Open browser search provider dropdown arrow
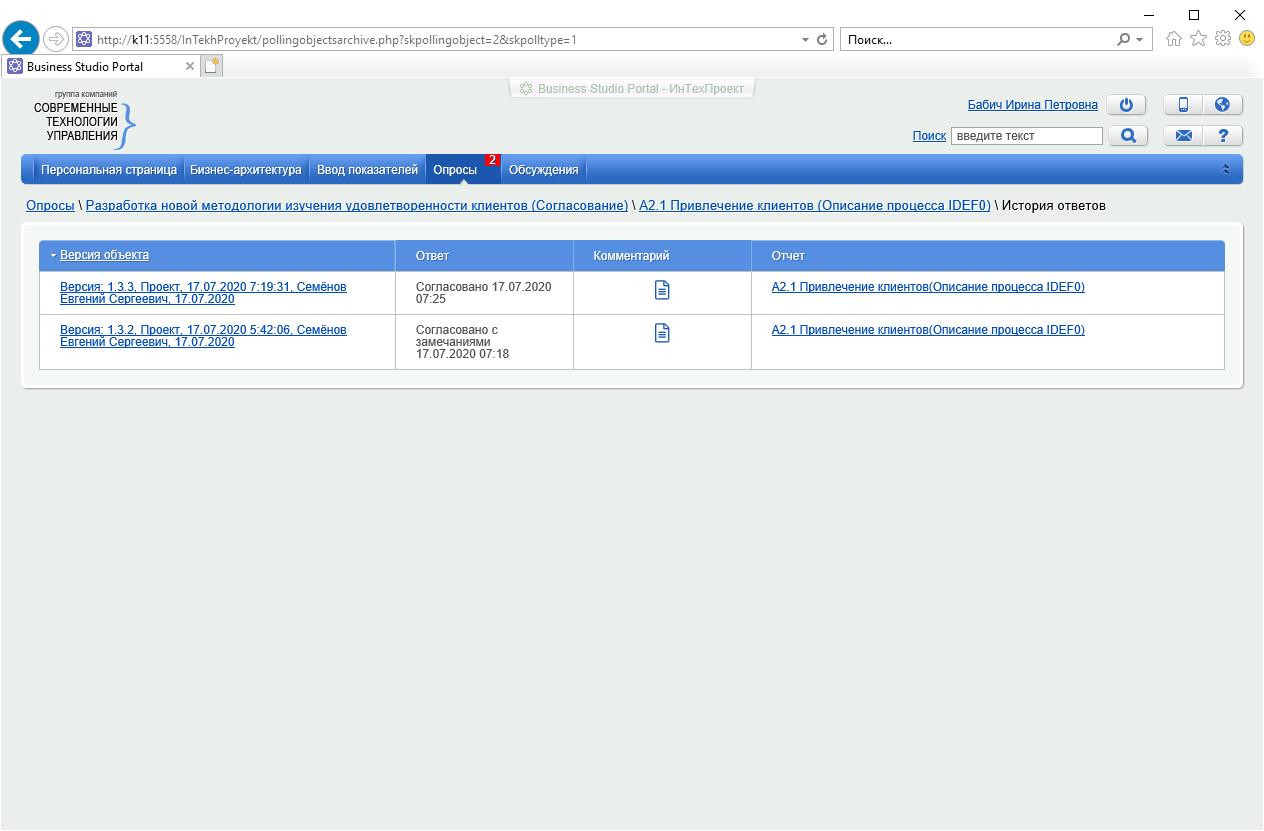1264x831 pixels. 1140,40
